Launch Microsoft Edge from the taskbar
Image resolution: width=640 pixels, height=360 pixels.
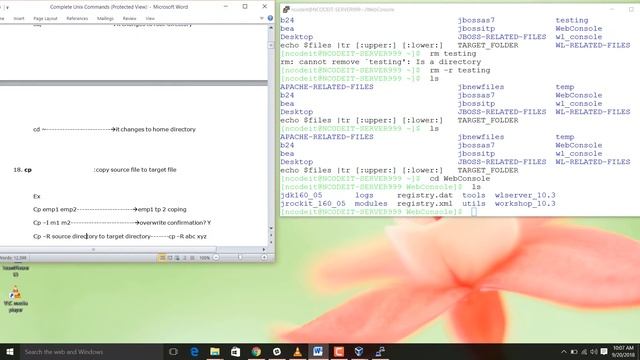pos(195,352)
